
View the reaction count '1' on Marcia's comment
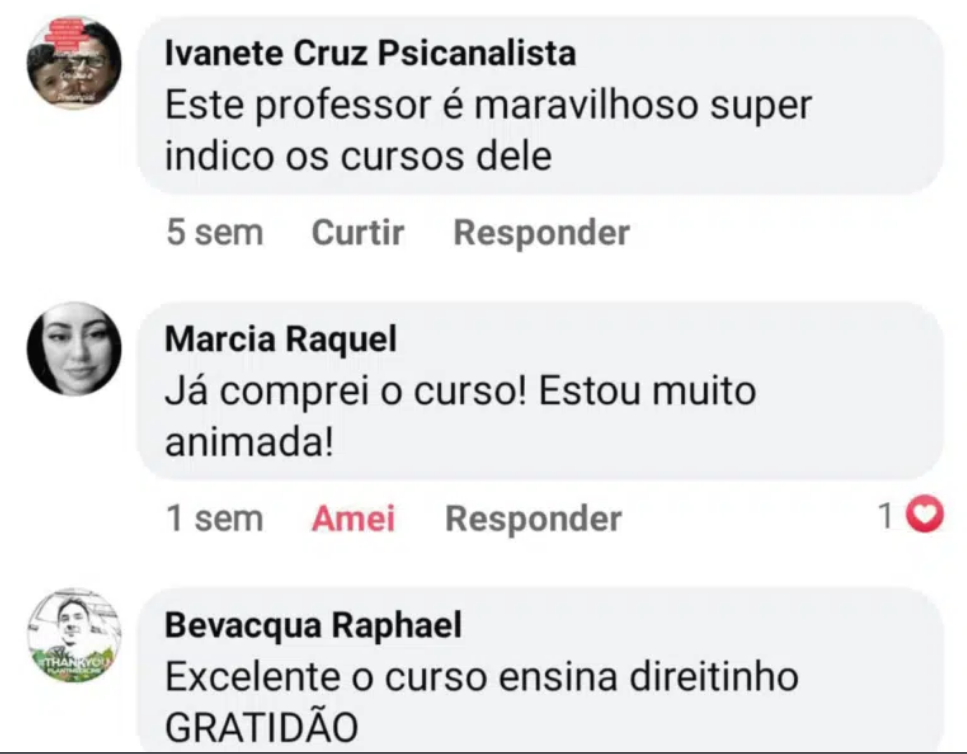885,517
